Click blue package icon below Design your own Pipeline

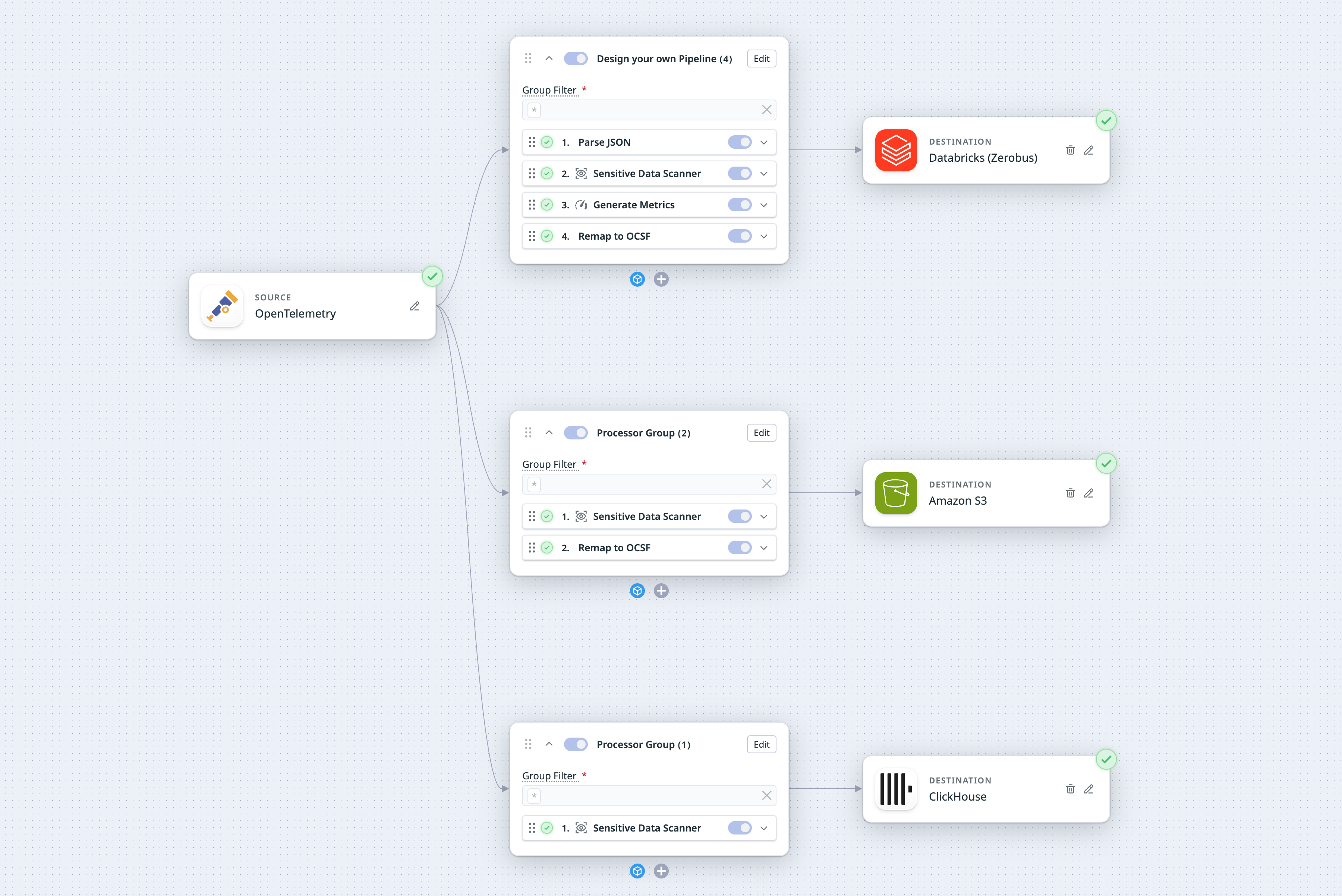pos(637,280)
